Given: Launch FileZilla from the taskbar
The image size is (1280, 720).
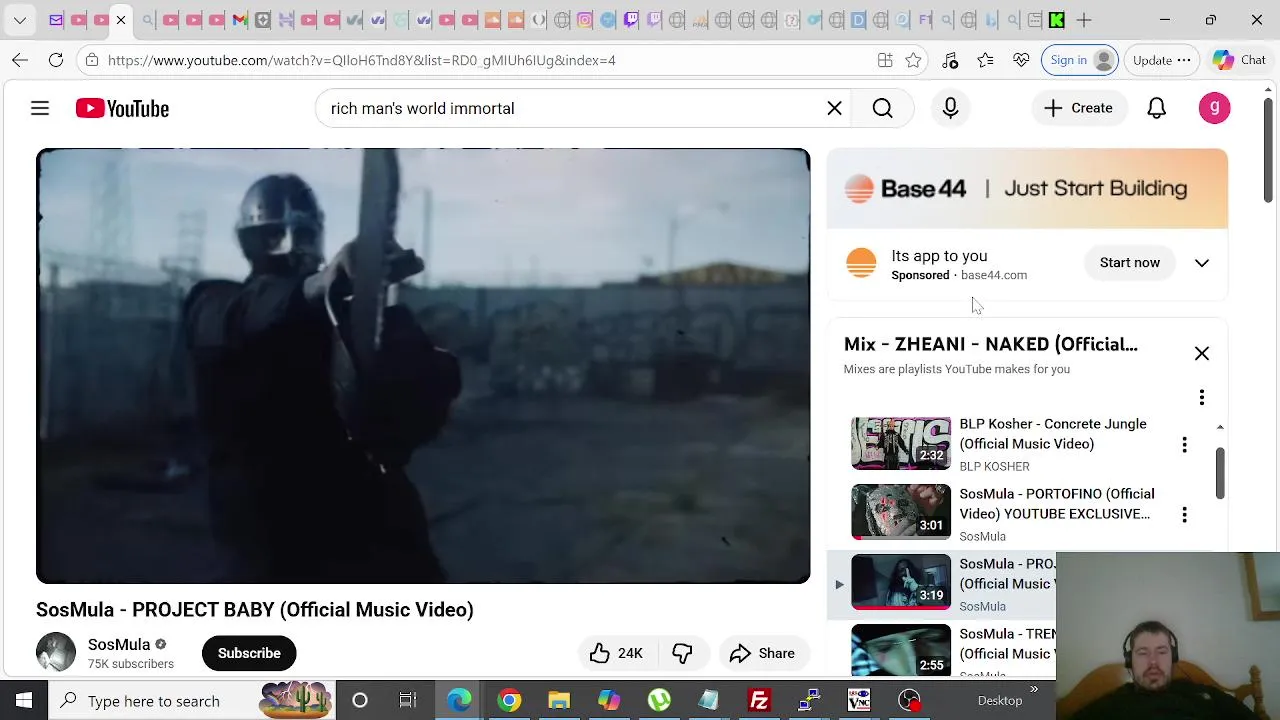Looking at the screenshot, I should 759,700.
